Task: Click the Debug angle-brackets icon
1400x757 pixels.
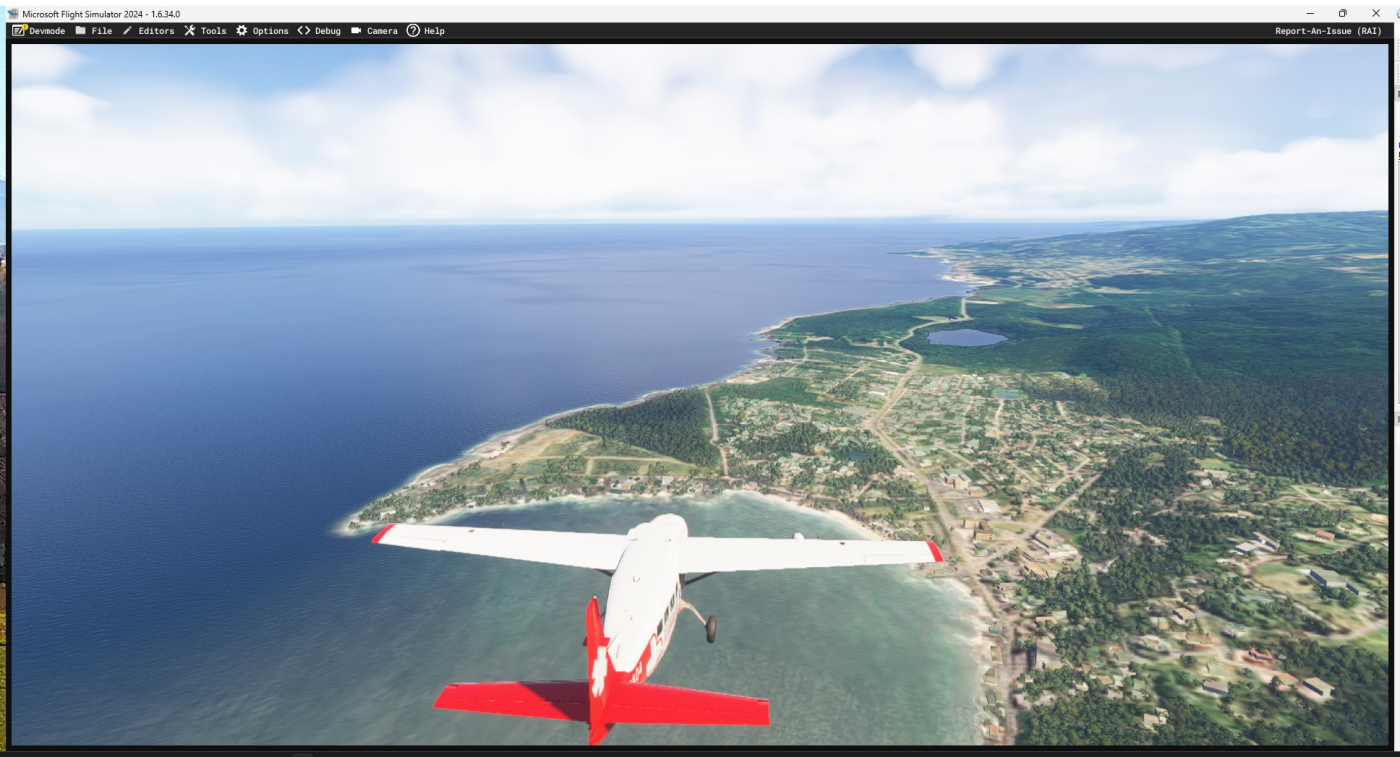Action: click(x=303, y=31)
